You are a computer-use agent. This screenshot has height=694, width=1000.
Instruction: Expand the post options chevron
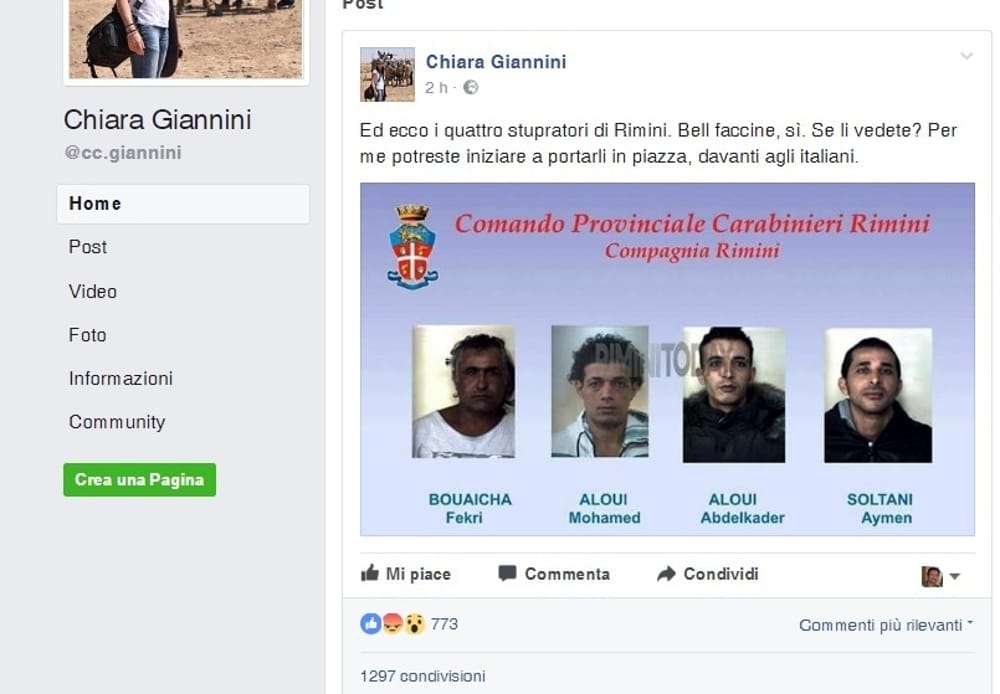tap(967, 56)
